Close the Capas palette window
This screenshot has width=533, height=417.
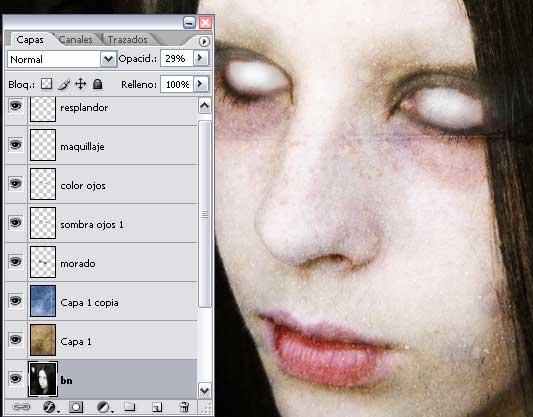click(205, 23)
